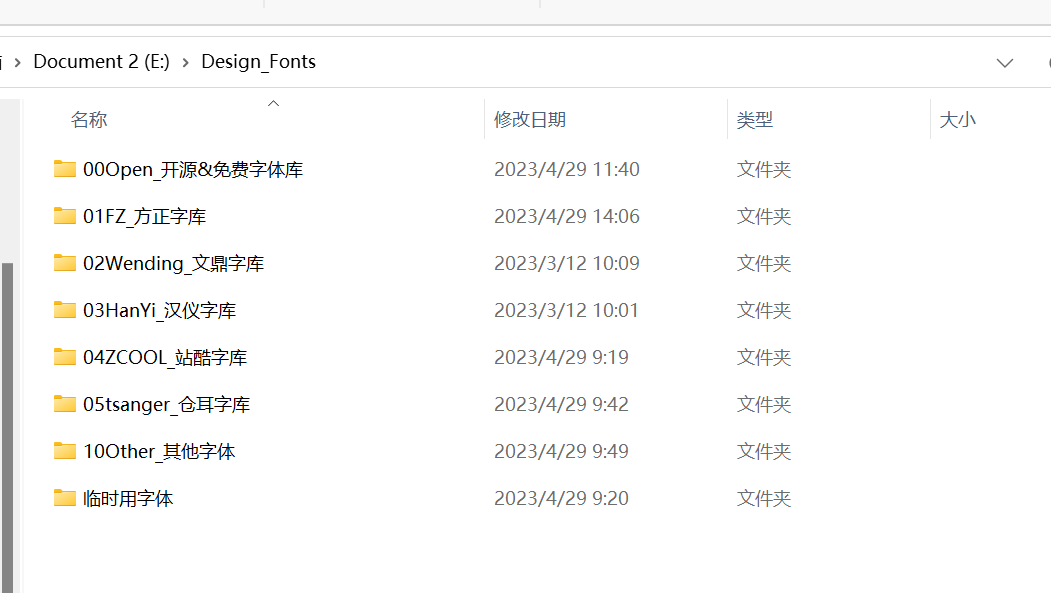Click 文件夹 type in 00Open row
Viewport: 1051px width, 593px height.
pos(764,170)
